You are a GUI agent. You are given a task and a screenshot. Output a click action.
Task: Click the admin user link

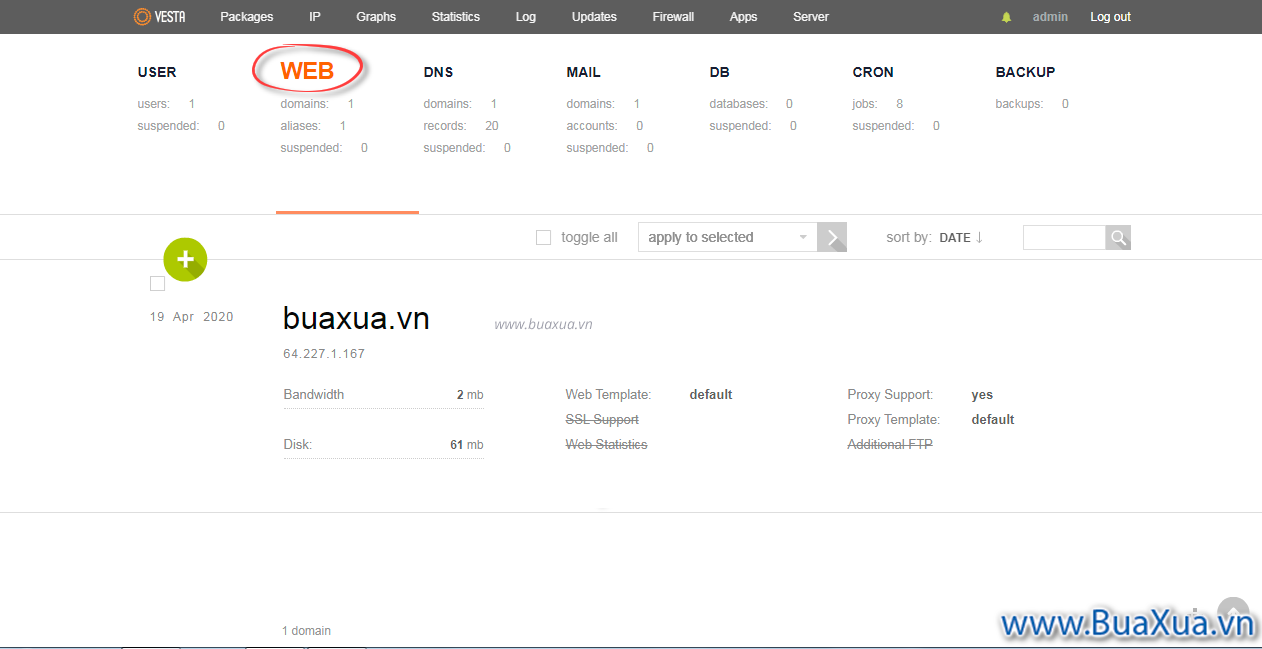click(x=1050, y=17)
